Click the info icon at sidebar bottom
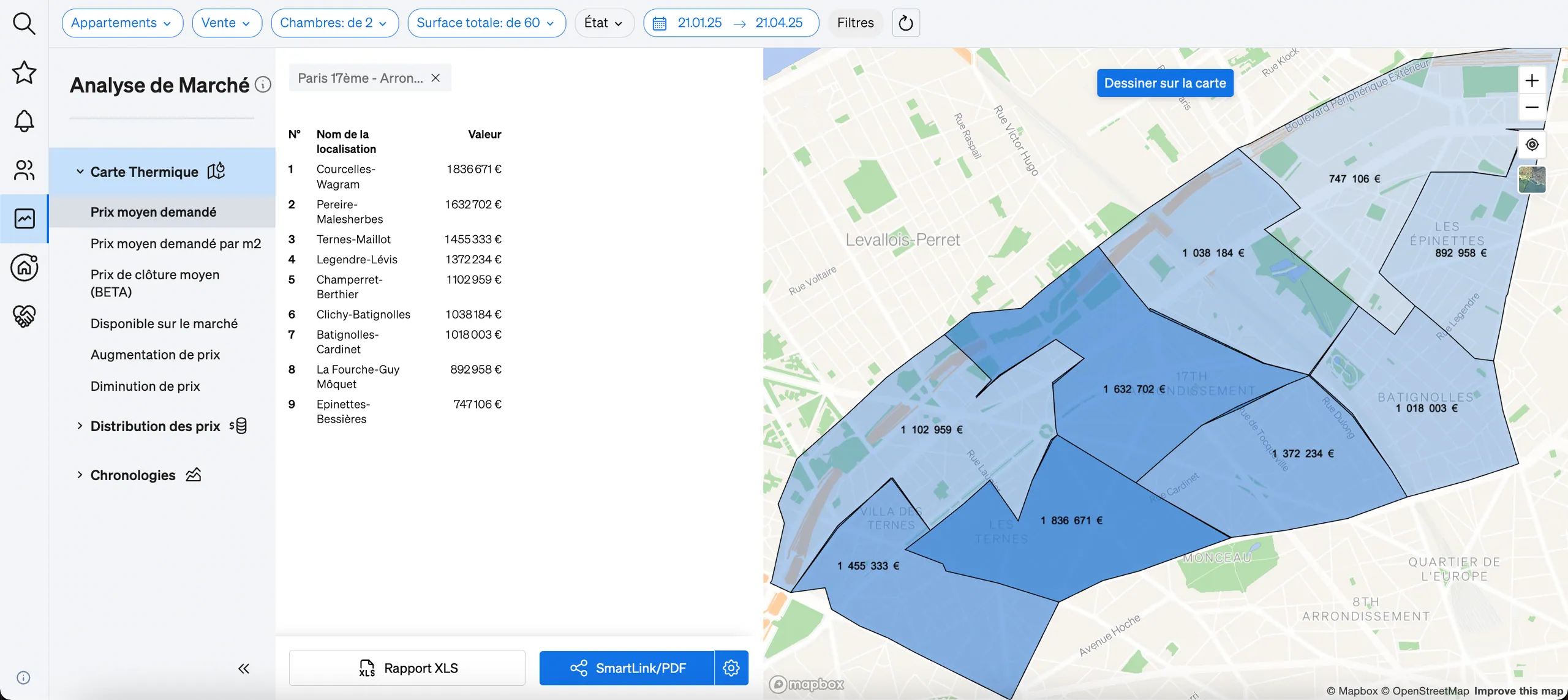The width and height of the screenshot is (1568, 700). click(23, 677)
